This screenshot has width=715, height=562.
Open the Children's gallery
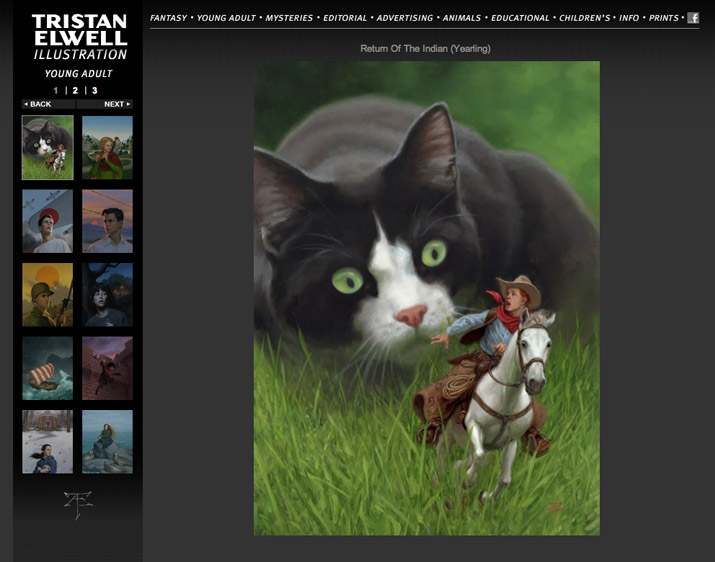(x=584, y=18)
